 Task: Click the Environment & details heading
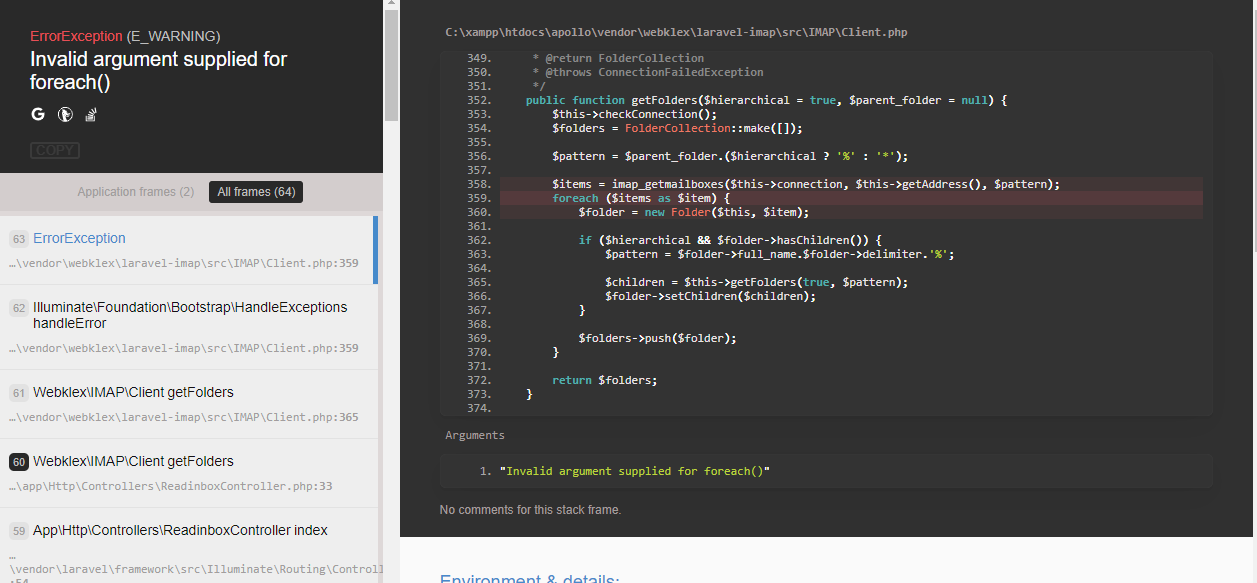[x=529, y=578]
